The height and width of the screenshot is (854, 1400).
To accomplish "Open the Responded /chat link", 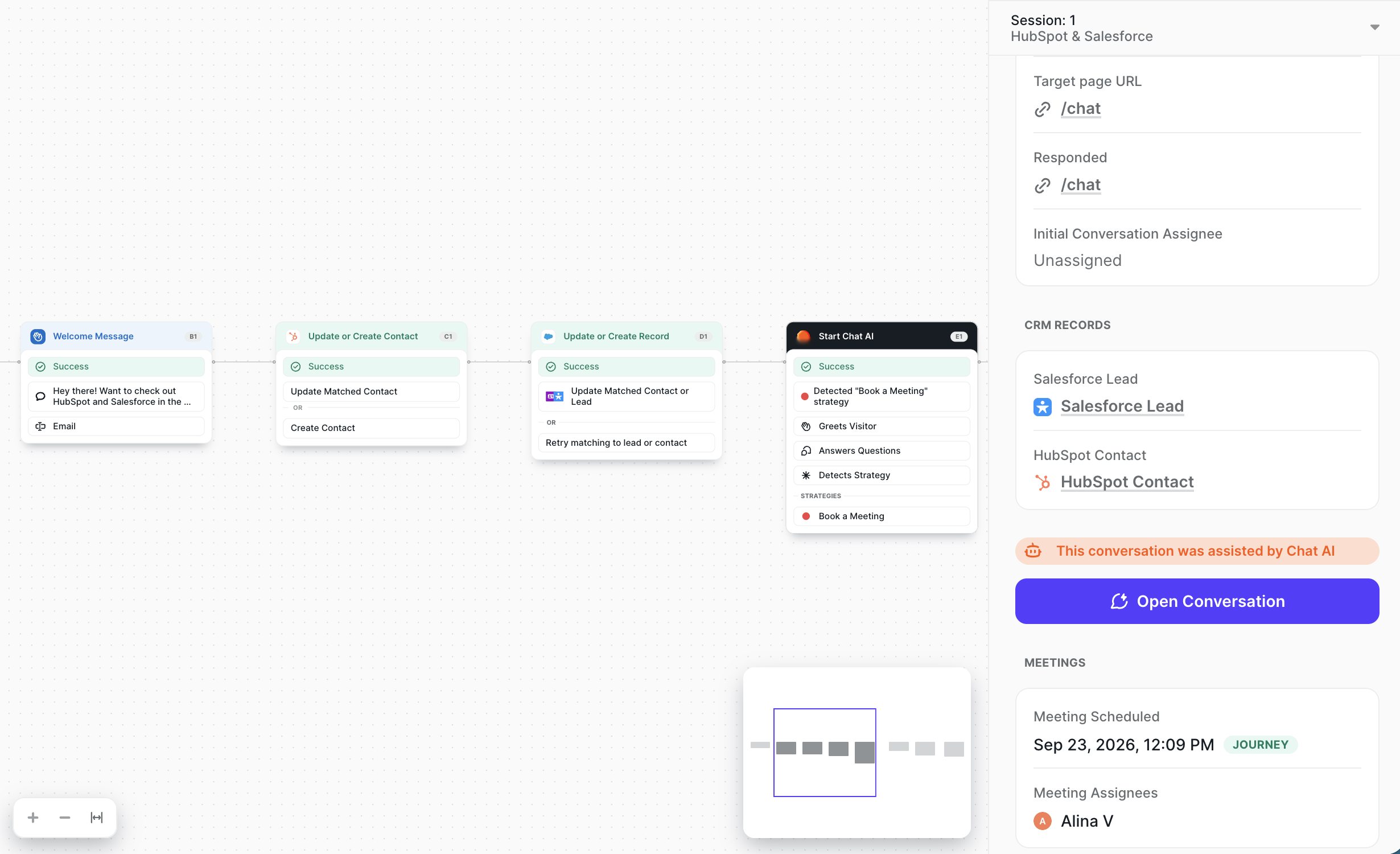I will click(x=1081, y=185).
